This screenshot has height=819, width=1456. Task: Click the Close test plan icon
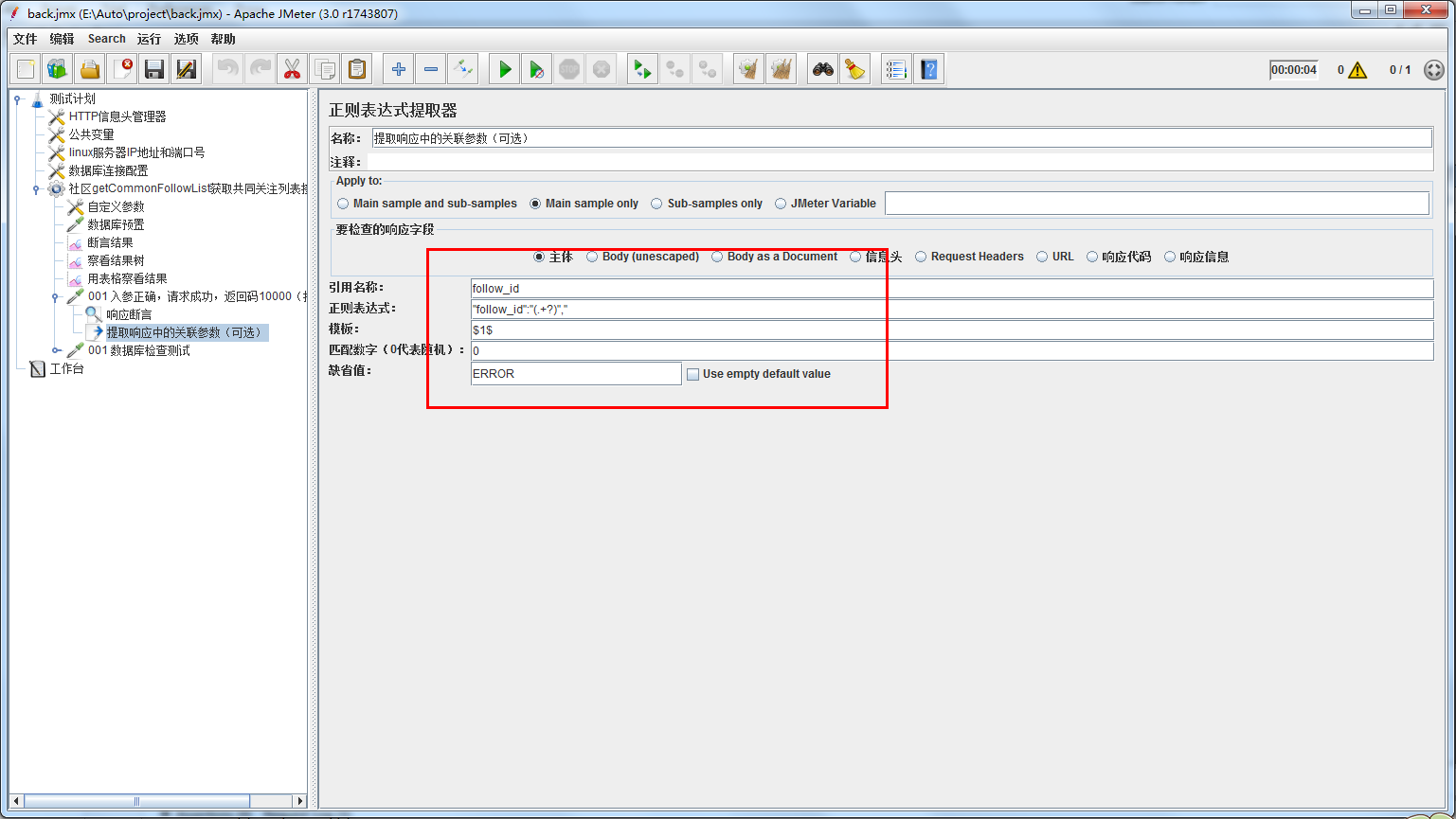122,69
